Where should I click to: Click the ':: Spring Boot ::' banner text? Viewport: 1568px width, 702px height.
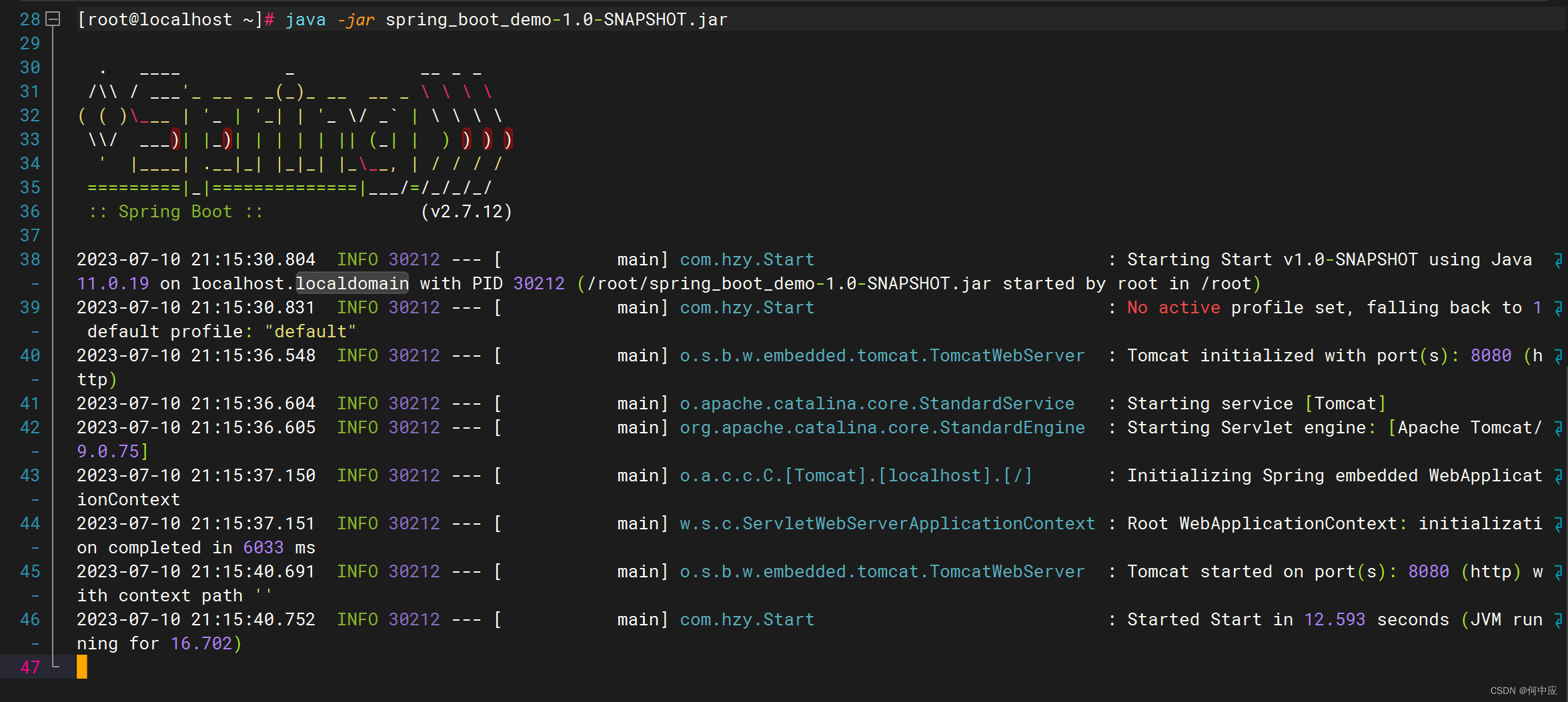175,211
